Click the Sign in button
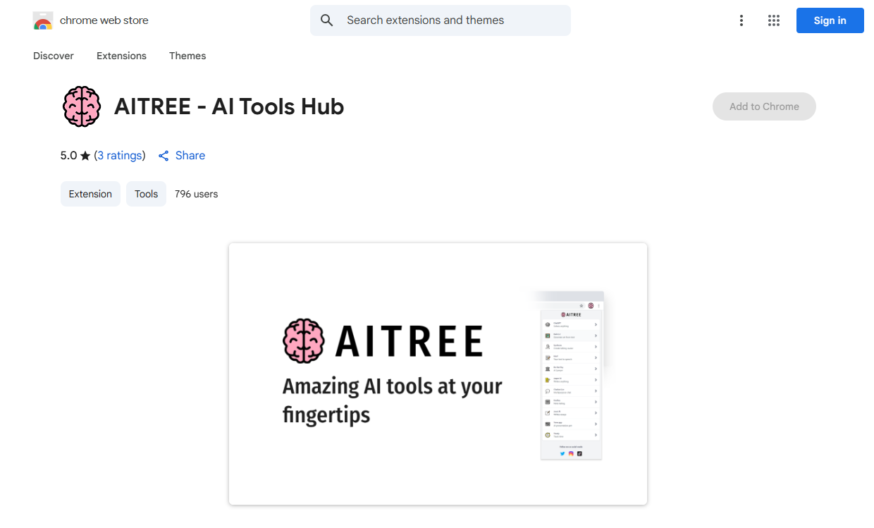This screenshot has height=528, width=874. (829, 21)
